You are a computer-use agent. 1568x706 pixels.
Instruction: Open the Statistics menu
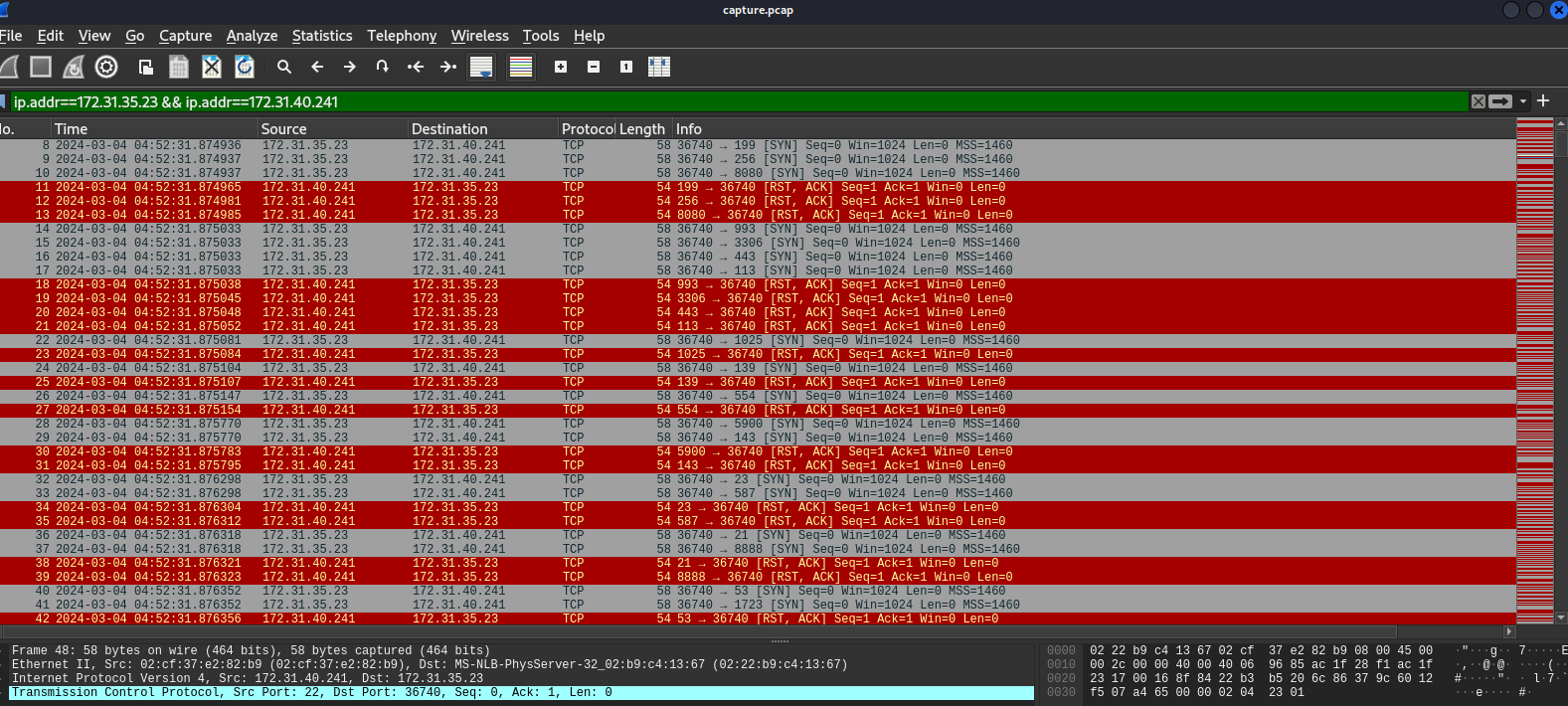322,36
